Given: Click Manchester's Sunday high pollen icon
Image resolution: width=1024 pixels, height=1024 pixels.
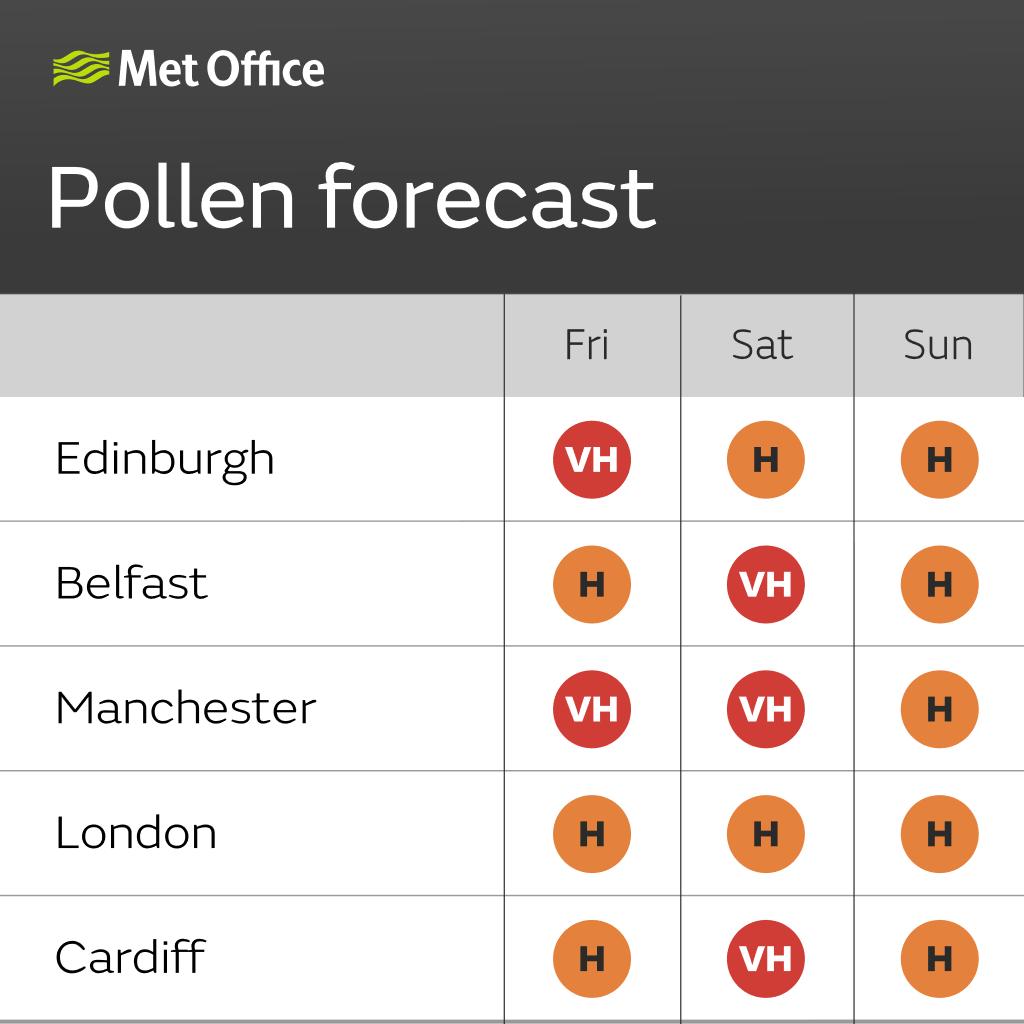Looking at the screenshot, I should (939, 709).
